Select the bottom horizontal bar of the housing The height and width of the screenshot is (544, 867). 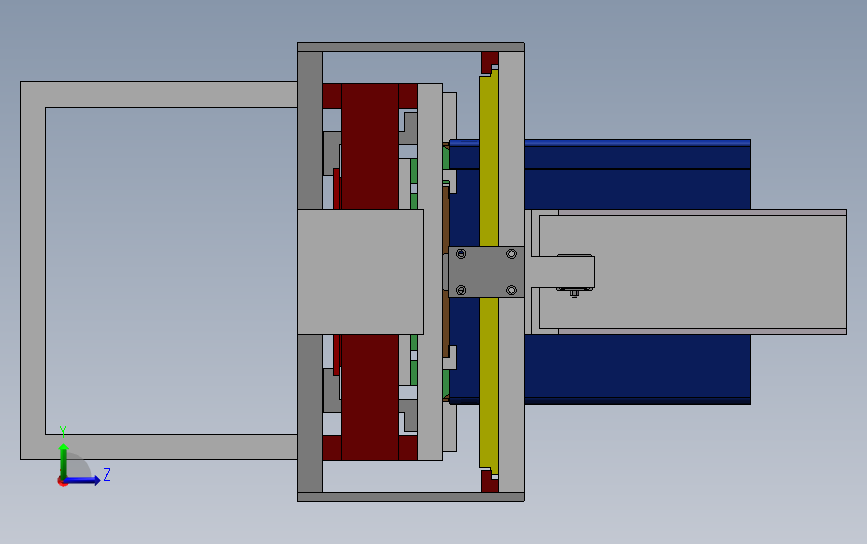411,497
